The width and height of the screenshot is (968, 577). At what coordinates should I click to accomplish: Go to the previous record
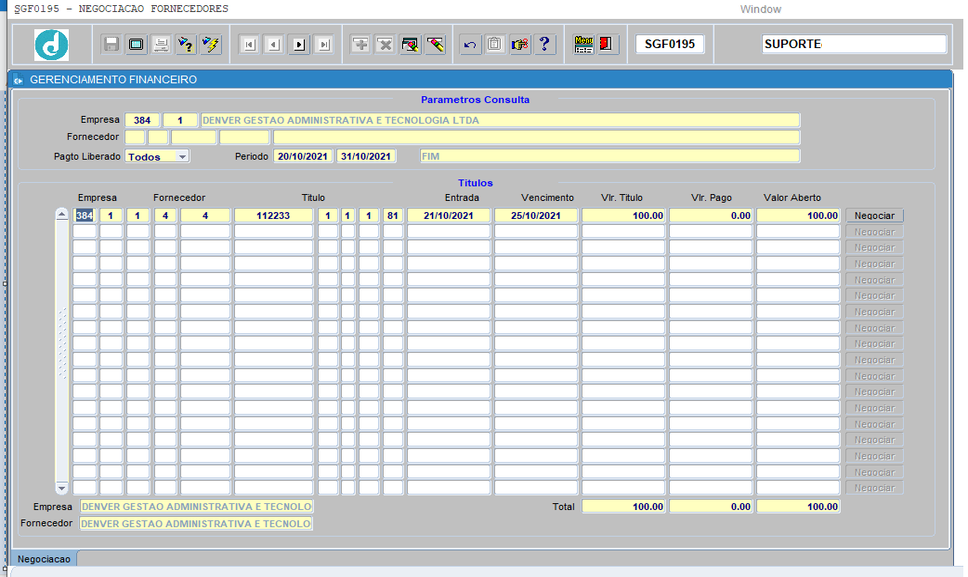274,44
